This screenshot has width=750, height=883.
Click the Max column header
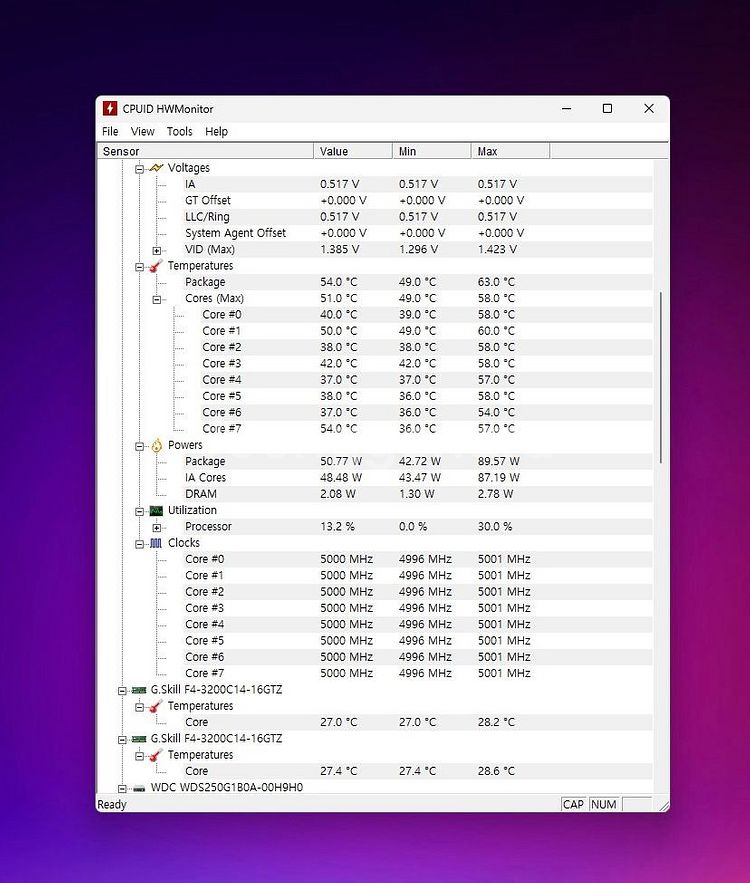510,151
